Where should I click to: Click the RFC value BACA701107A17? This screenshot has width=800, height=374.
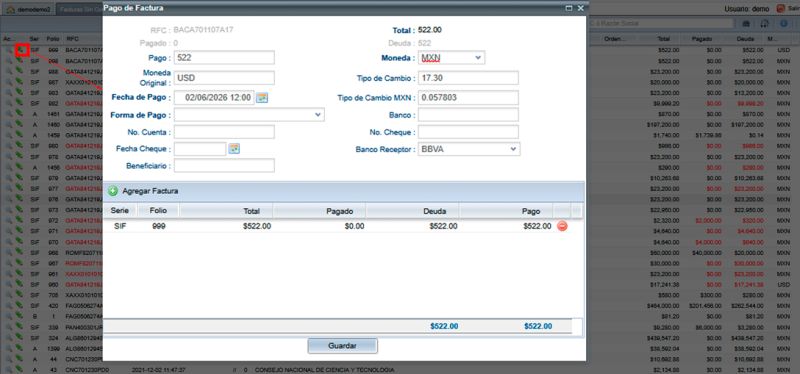coord(204,30)
